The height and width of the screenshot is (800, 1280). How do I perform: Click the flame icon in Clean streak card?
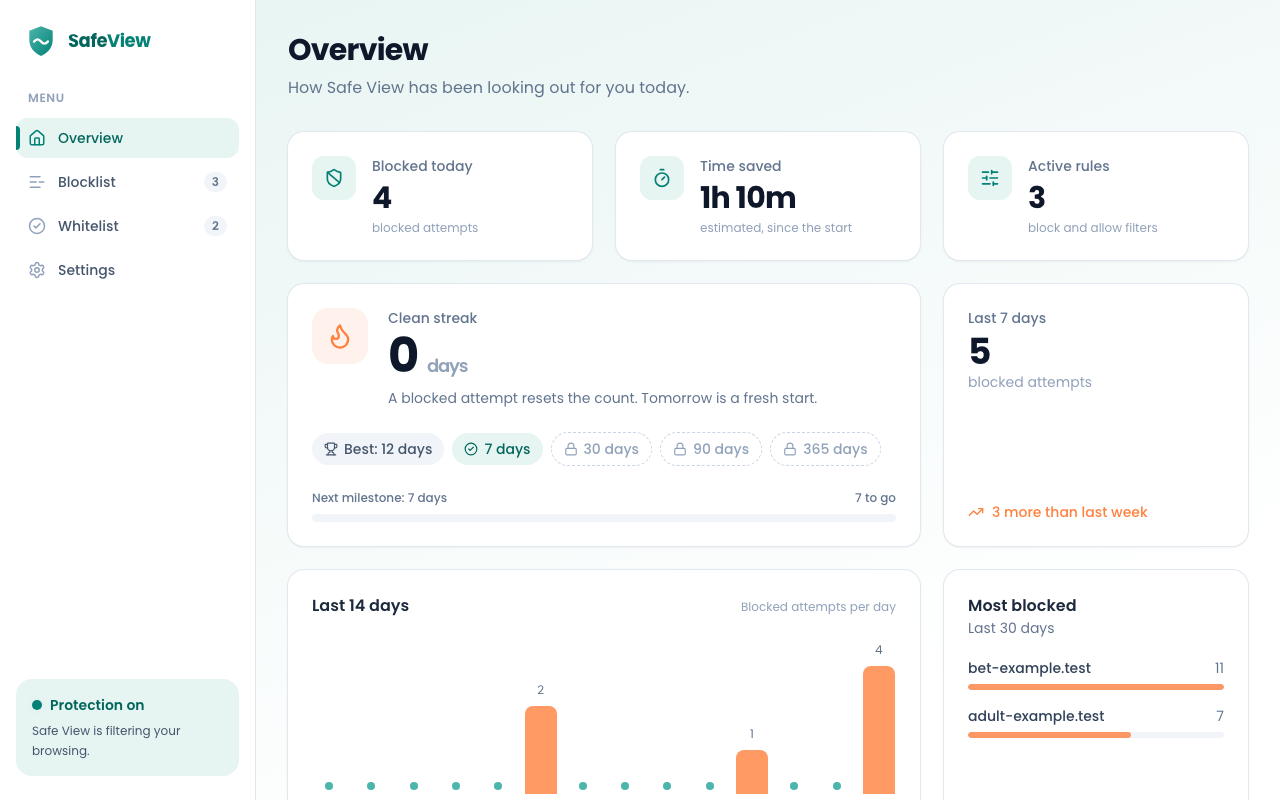click(340, 336)
